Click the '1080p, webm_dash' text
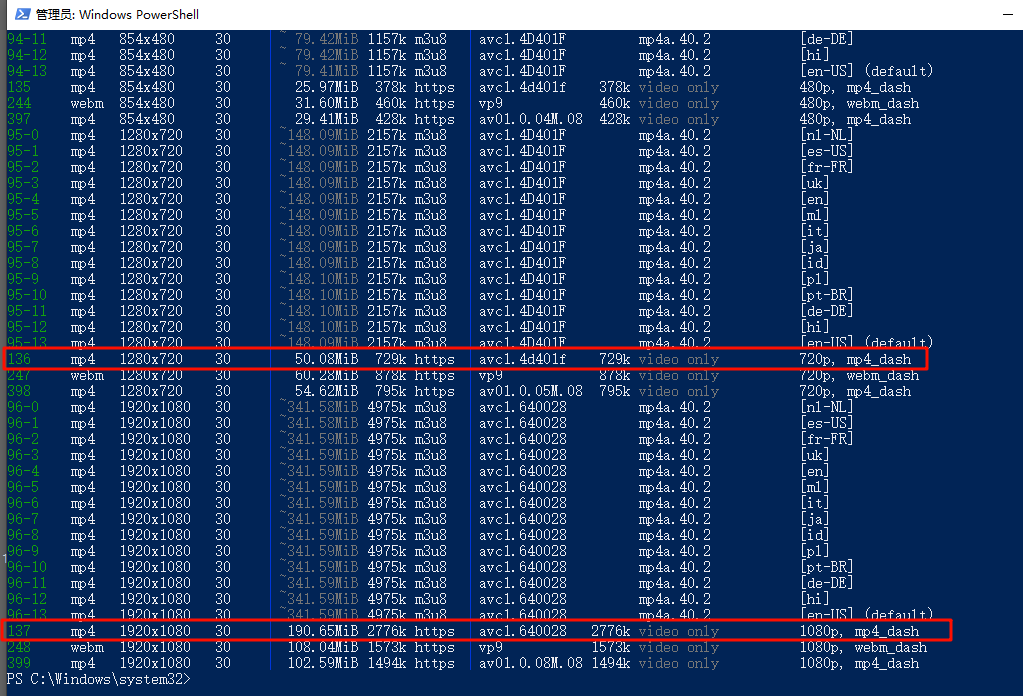The width and height of the screenshot is (1023, 696). point(863,647)
